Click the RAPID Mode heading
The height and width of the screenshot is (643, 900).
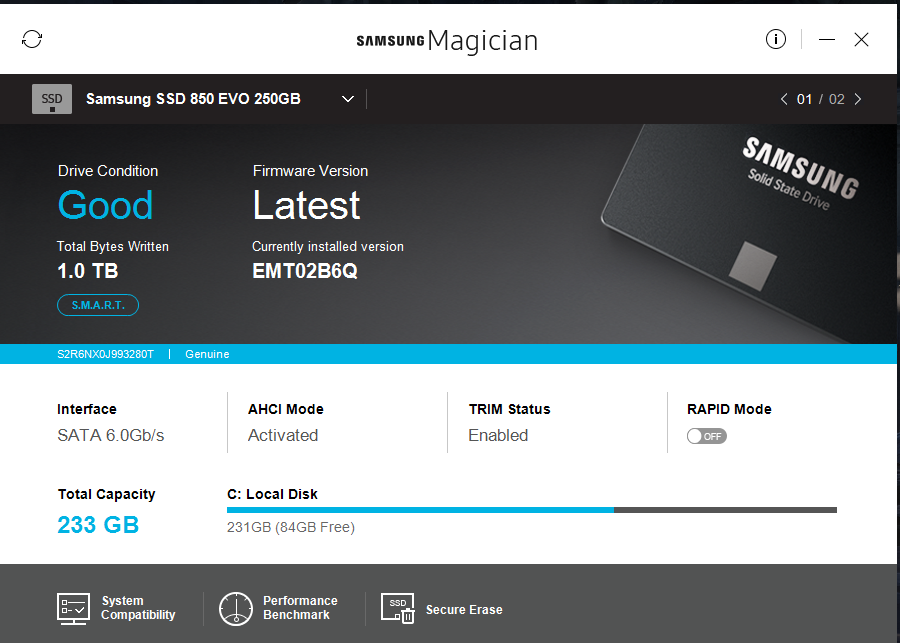click(x=729, y=409)
